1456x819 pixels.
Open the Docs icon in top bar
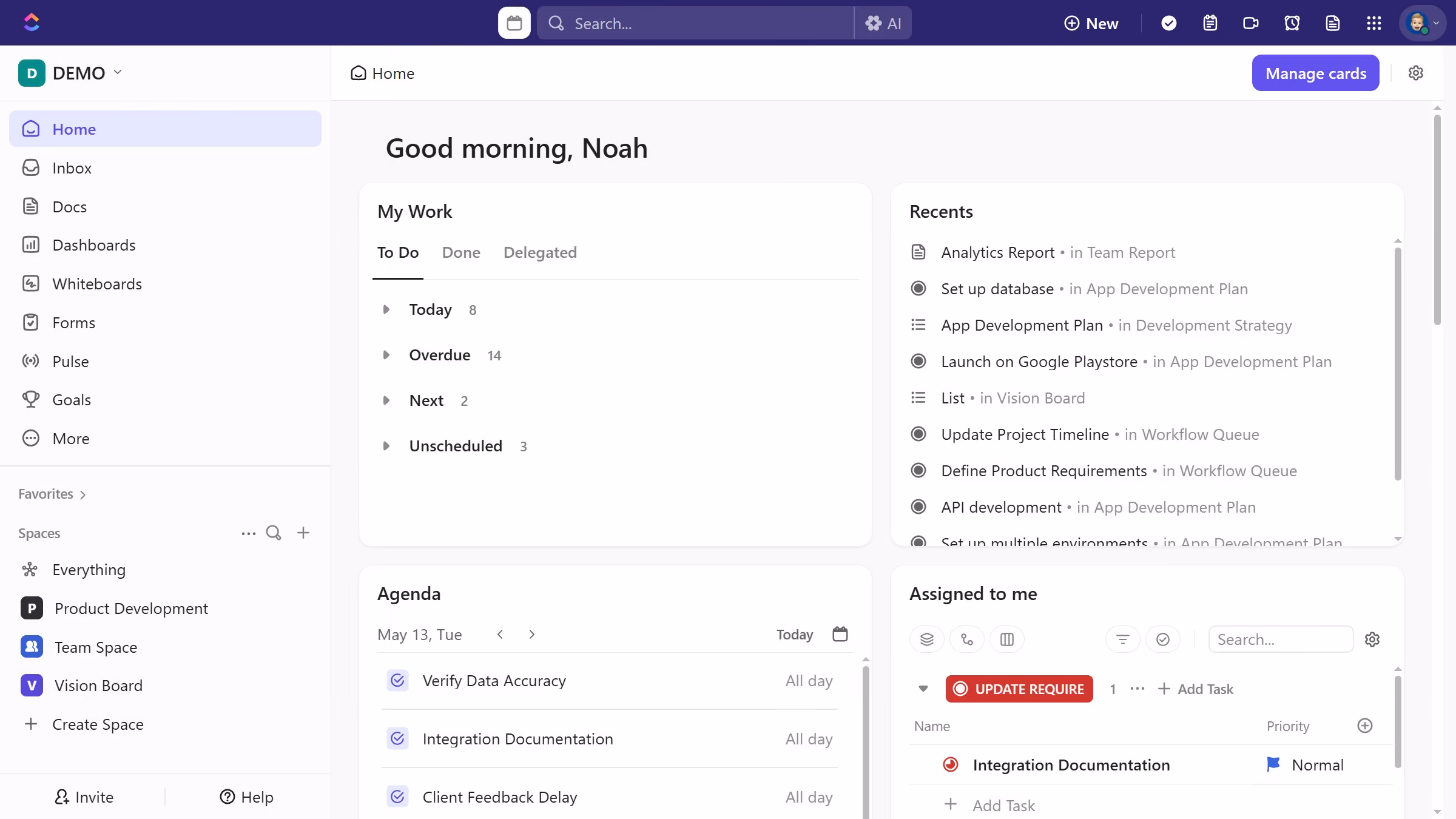click(x=1332, y=23)
